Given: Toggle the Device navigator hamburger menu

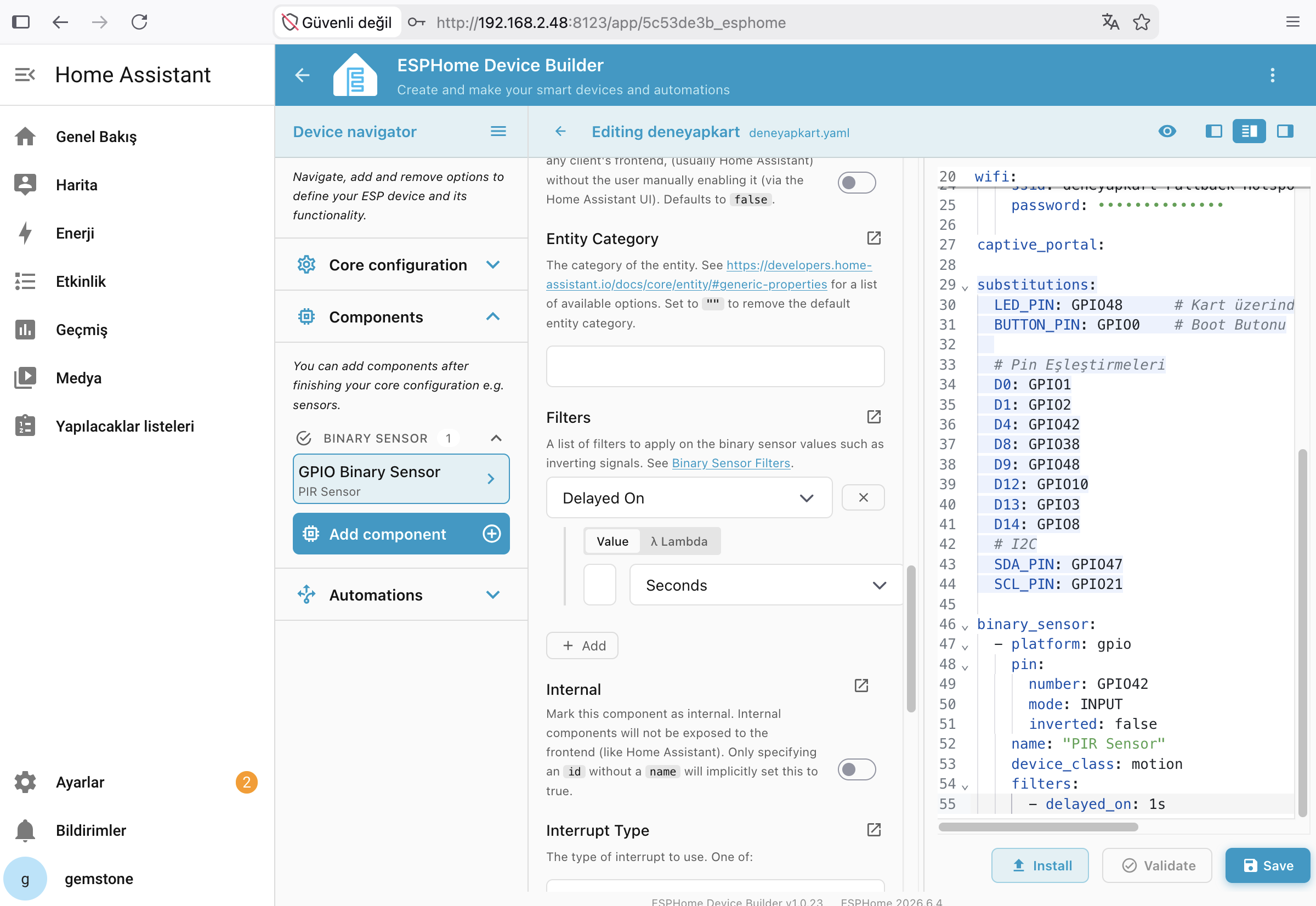Looking at the screenshot, I should click(498, 132).
